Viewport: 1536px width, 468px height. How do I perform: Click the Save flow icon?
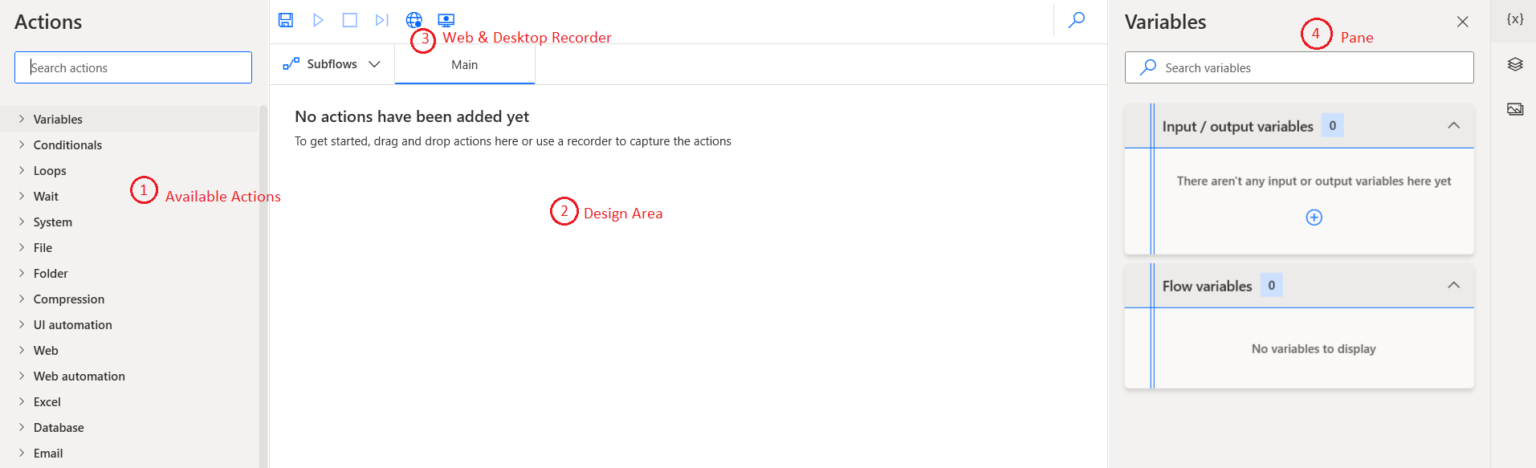[x=286, y=20]
